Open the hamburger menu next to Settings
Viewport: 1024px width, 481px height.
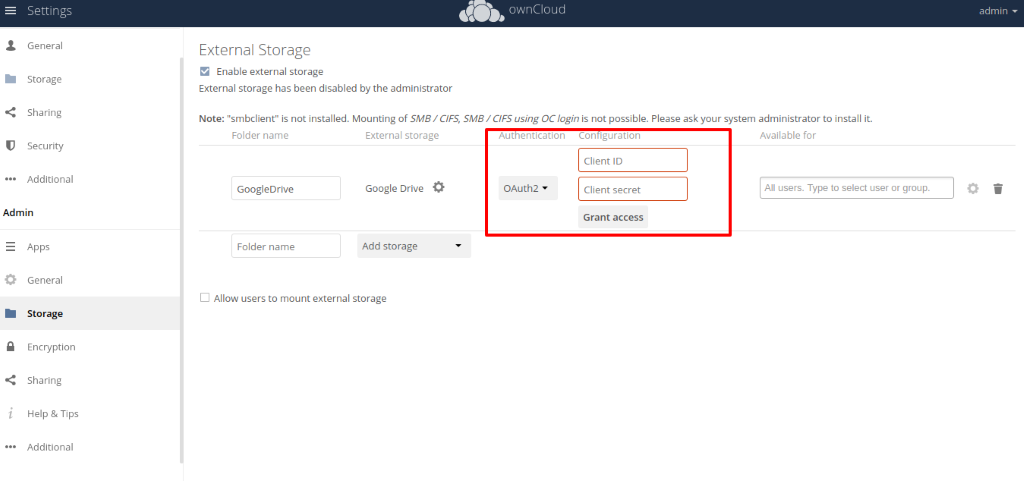click(11, 11)
